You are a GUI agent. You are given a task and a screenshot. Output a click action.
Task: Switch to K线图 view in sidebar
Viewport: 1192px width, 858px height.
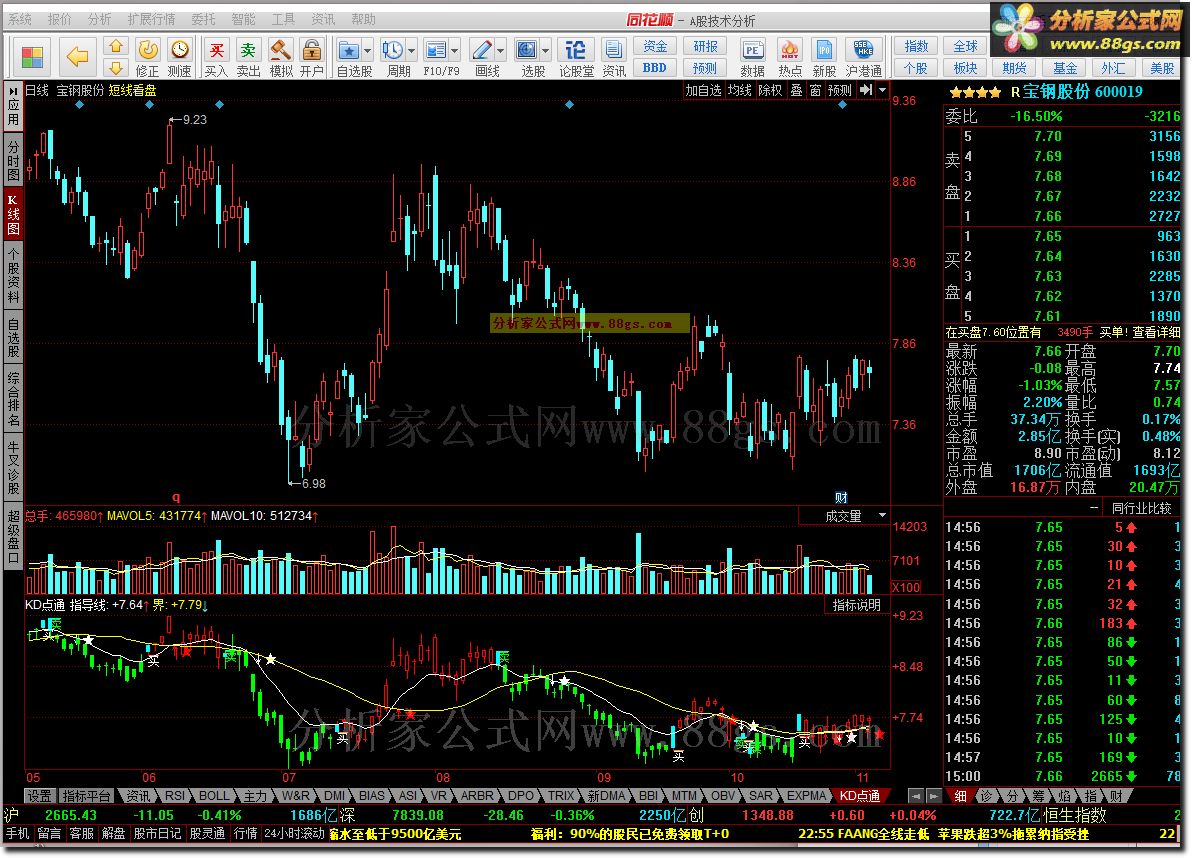(13, 213)
